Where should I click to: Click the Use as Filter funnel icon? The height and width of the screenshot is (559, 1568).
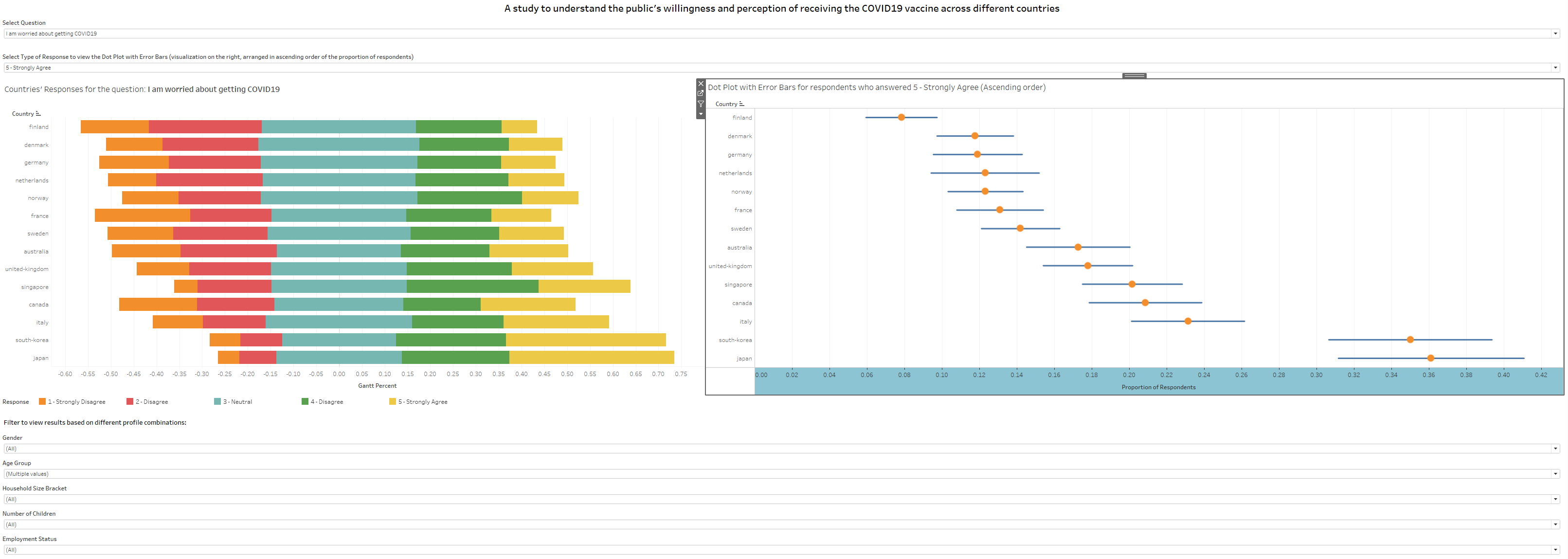pos(701,104)
